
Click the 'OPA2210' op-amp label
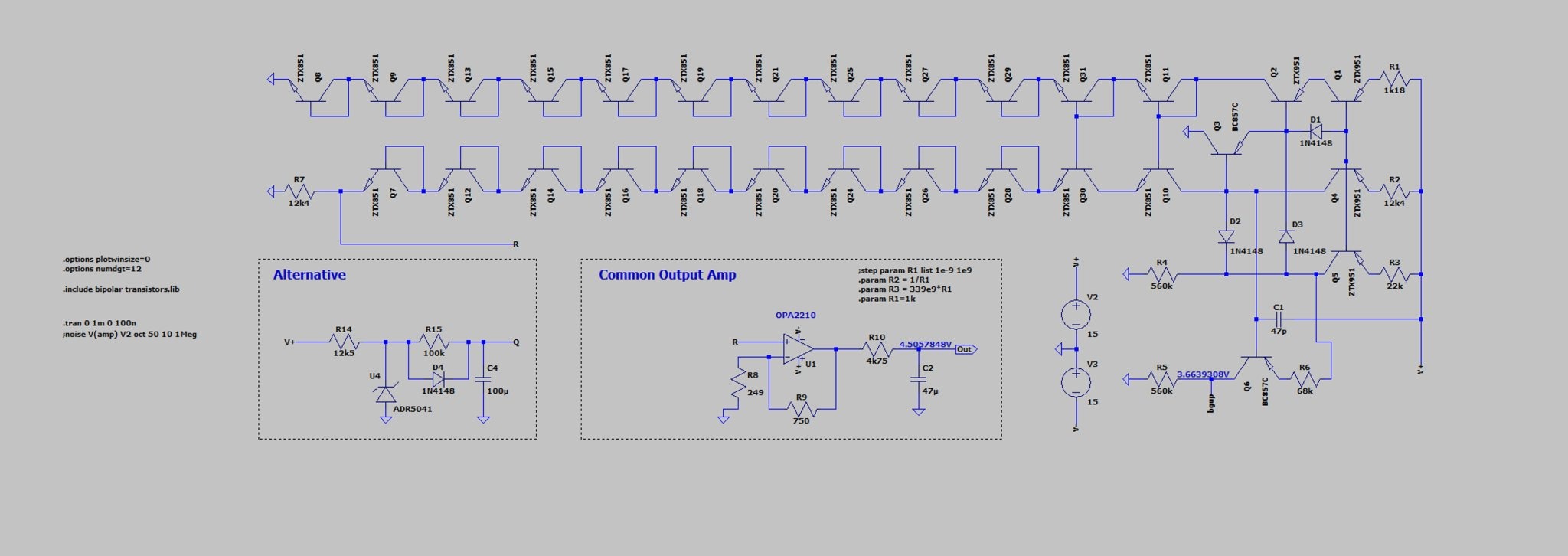point(795,315)
